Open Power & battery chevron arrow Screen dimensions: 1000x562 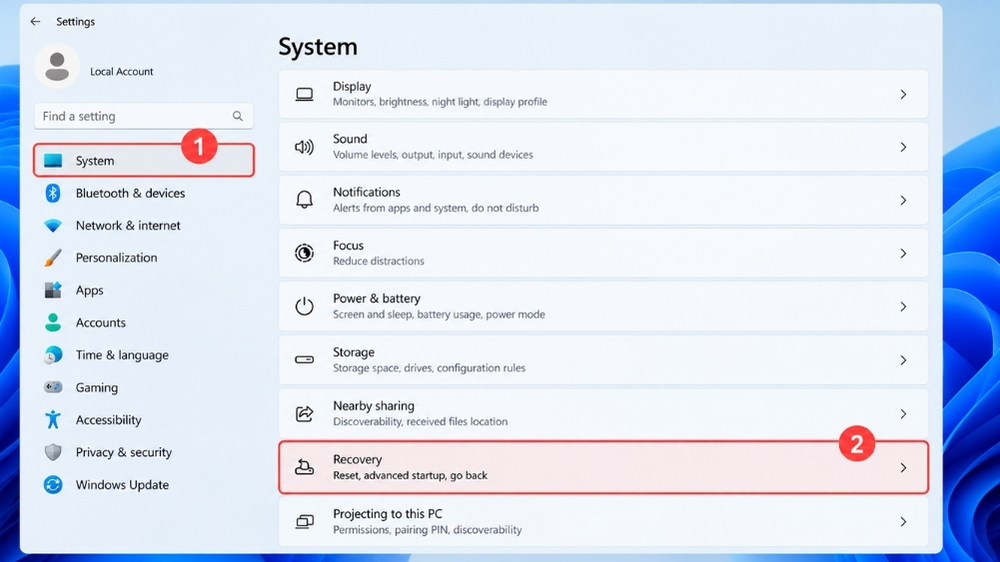click(903, 307)
